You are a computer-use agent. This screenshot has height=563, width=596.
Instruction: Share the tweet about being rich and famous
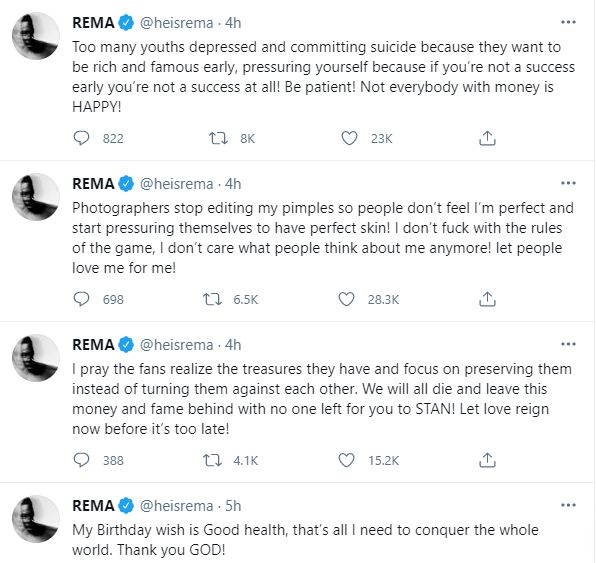click(487, 138)
